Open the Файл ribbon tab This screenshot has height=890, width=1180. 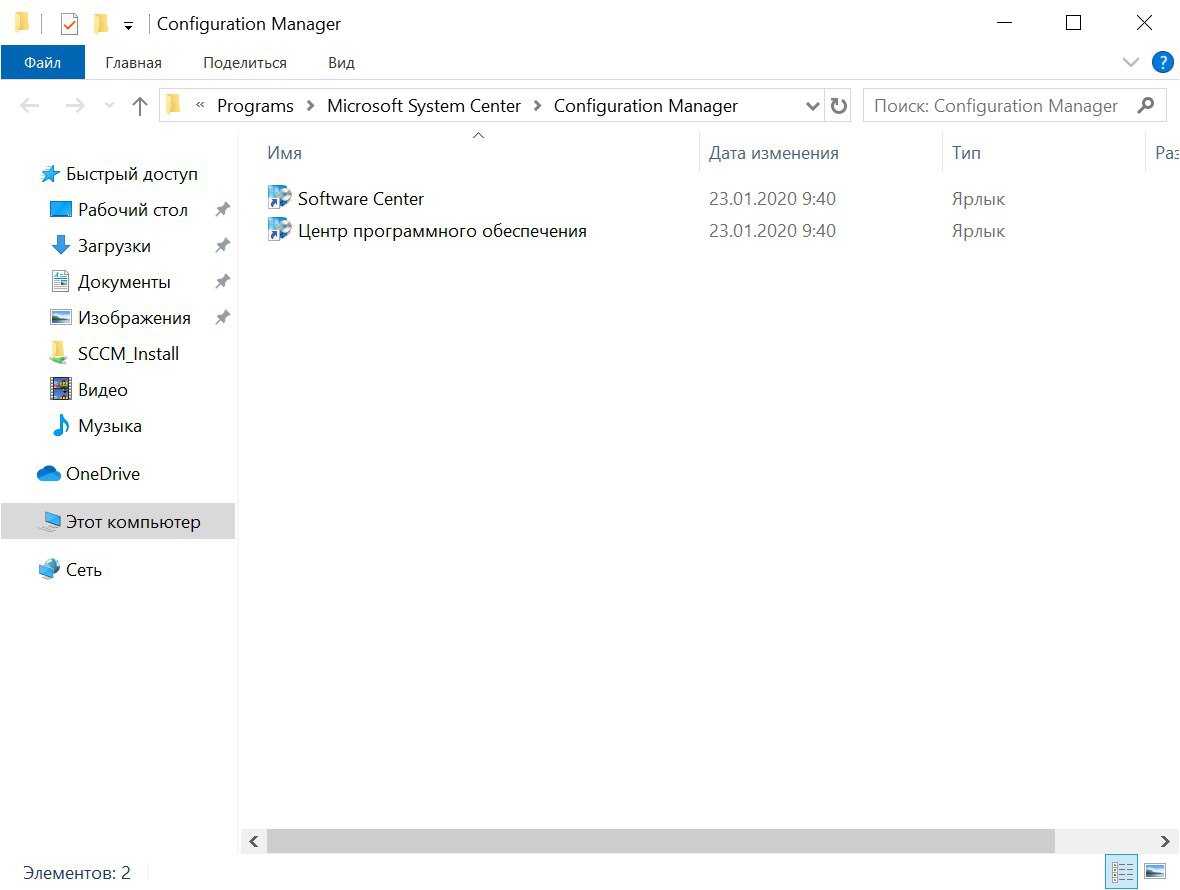click(42, 62)
